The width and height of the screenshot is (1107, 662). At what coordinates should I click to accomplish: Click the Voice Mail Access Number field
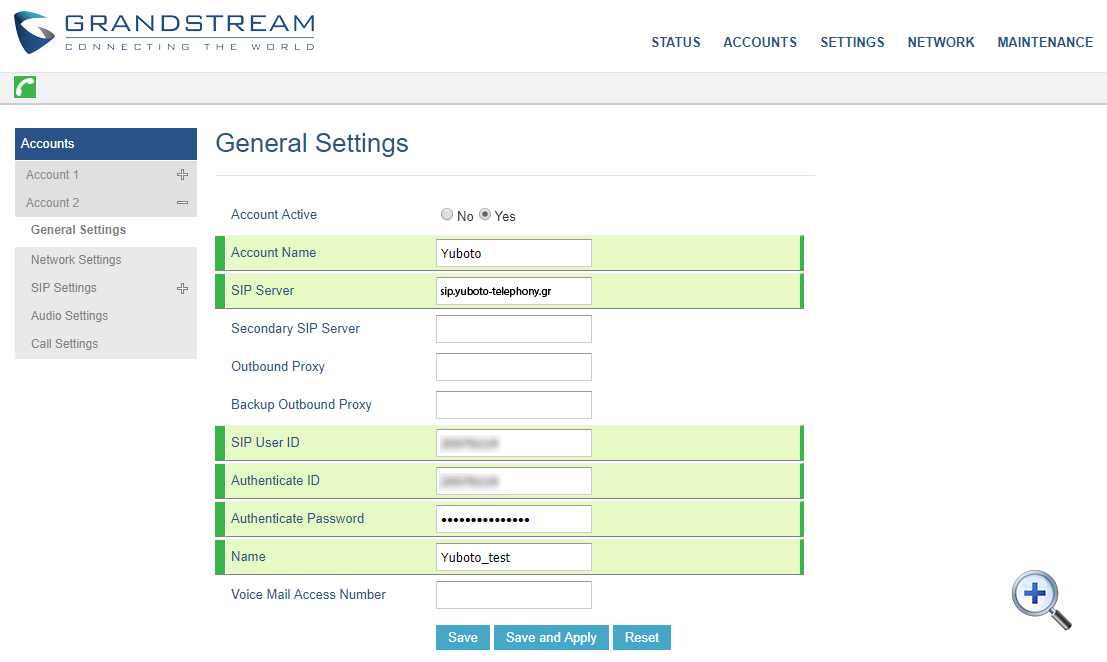point(513,594)
